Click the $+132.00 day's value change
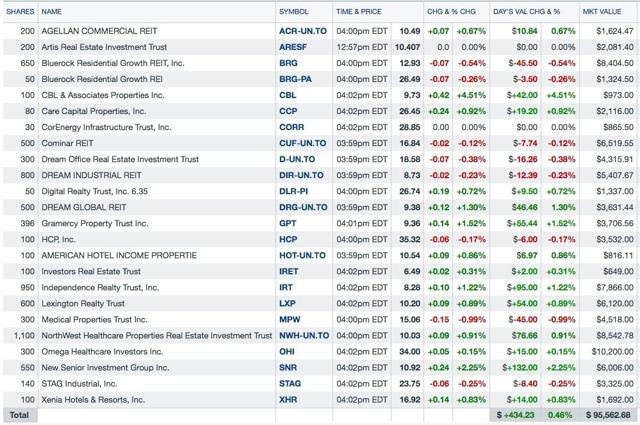The image size is (640, 425). tap(520, 367)
